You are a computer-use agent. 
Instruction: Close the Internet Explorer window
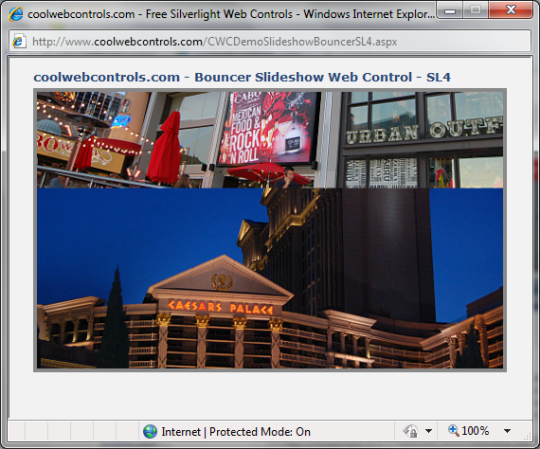tap(510, 10)
